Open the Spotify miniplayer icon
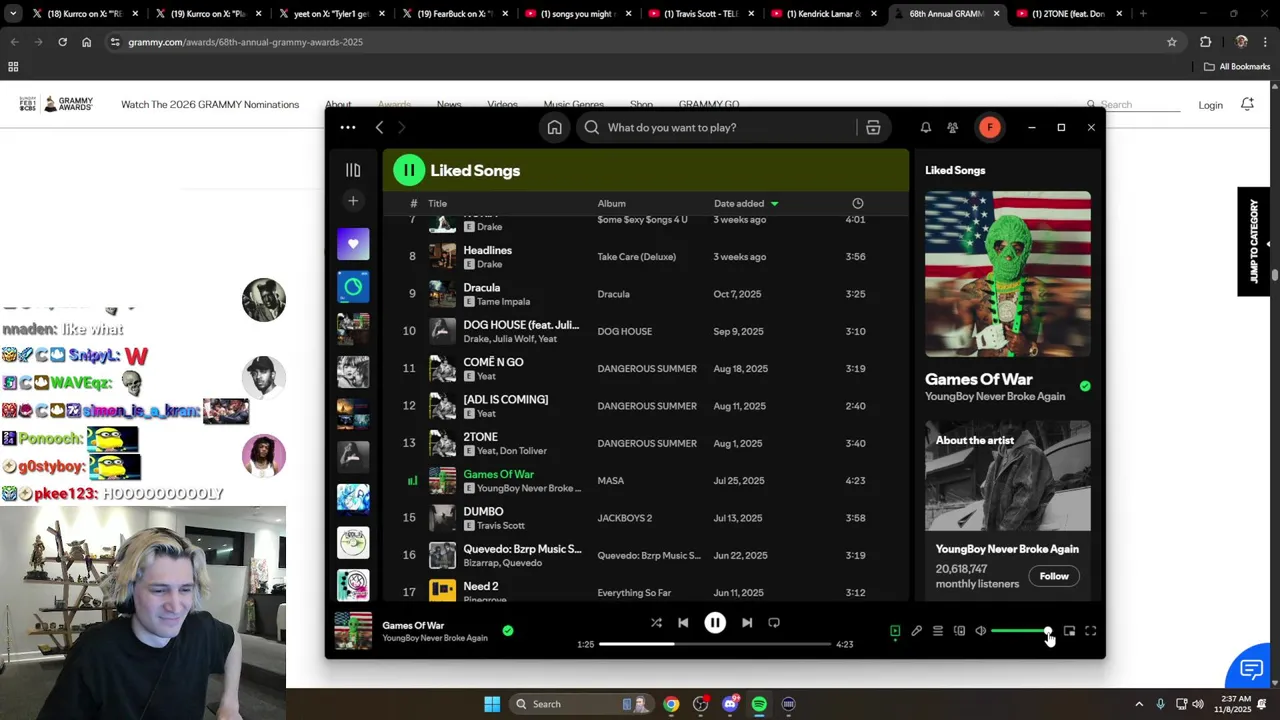This screenshot has height=720, width=1280. click(1069, 631)
